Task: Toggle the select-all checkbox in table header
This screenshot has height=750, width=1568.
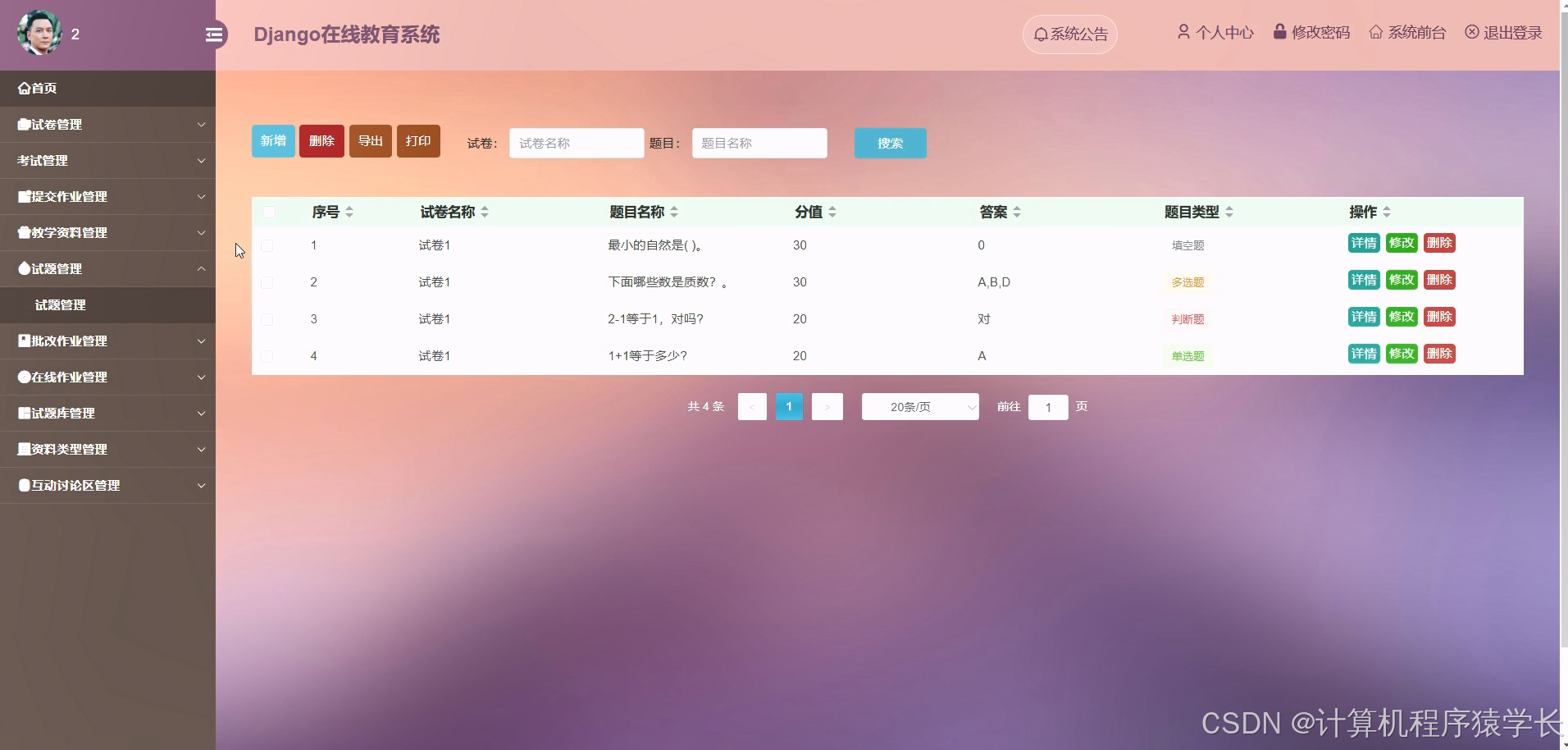Action: pyautogui.click(x=269, y=212)
